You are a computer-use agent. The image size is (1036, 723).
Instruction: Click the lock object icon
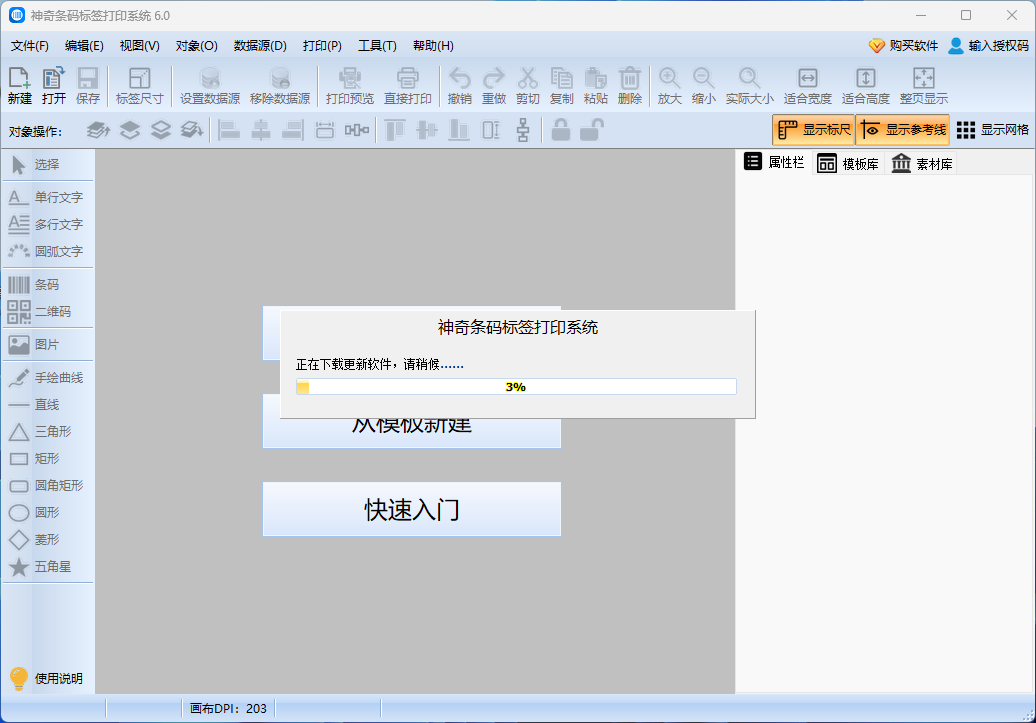pyautogui.click(x=561, y=130)
